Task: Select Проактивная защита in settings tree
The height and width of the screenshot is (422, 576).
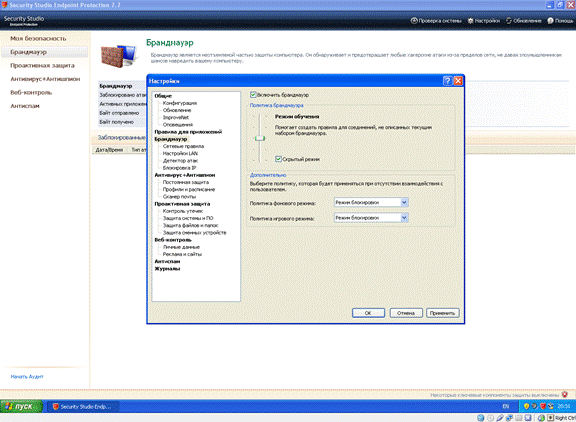Action: point(182,203)
